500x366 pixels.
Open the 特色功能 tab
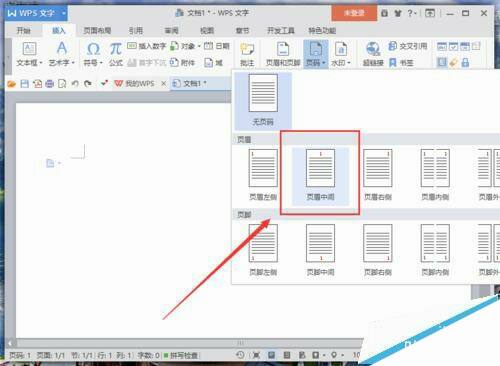tap(322, 31)
